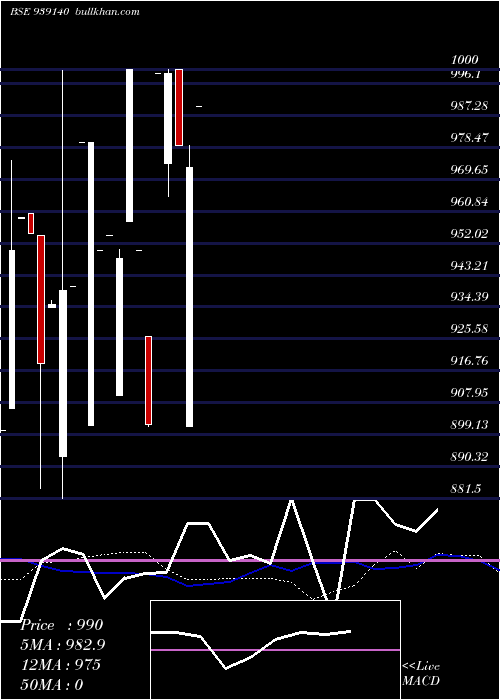Click the 12MA : 975 readout
The width and height of the screenshot is (500, 700).
[x=61, y=664]
